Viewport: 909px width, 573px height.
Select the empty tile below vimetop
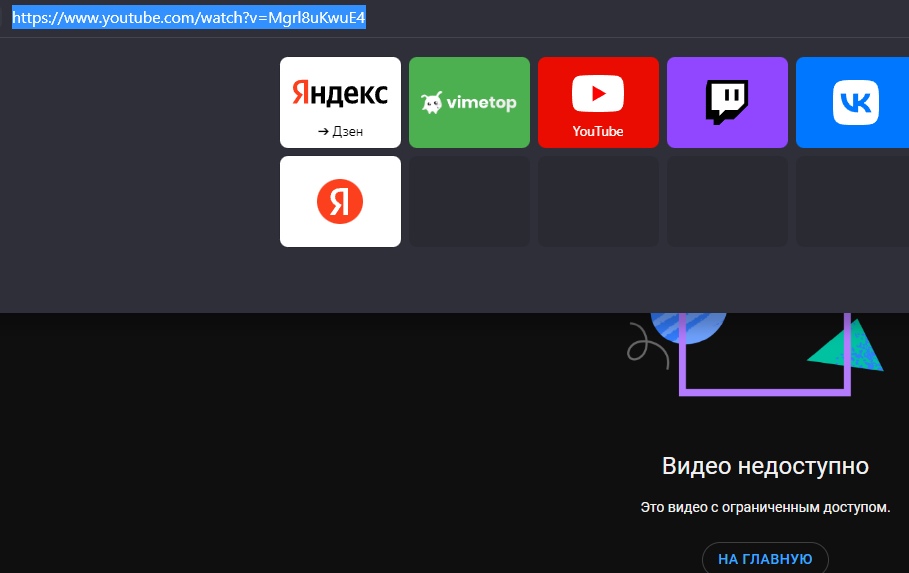[469, 201]
